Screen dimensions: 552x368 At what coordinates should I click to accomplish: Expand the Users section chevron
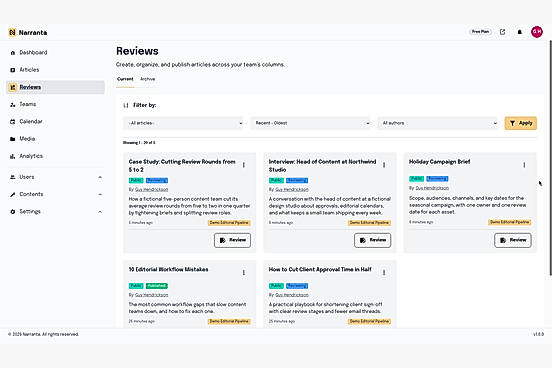[100, 177]
